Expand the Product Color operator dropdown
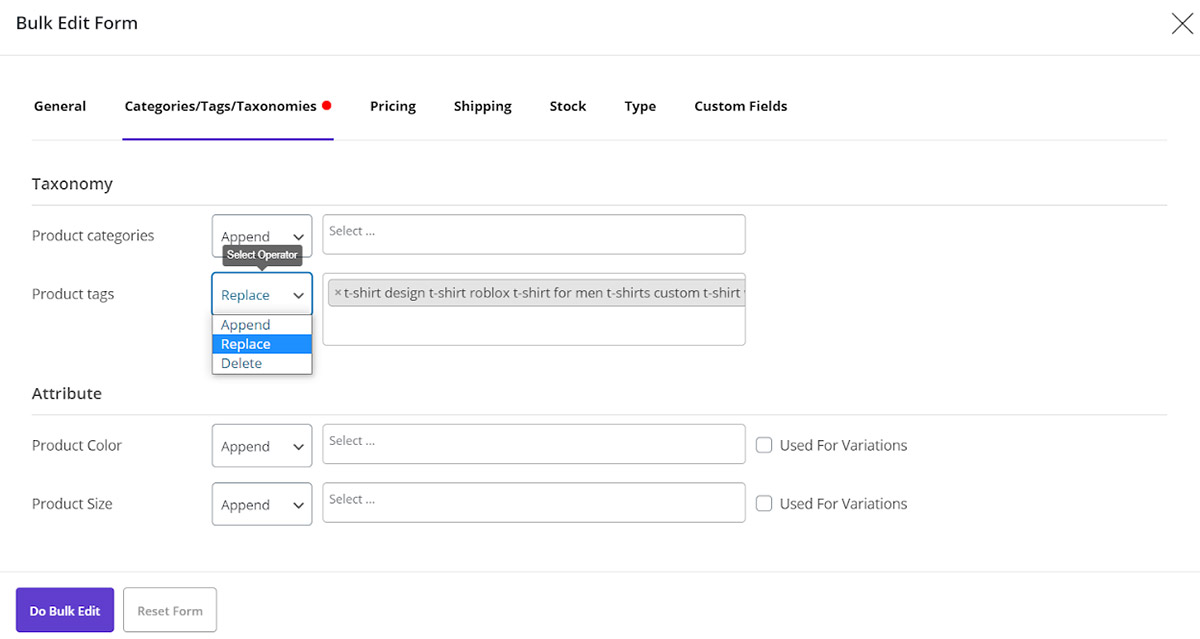Image resolution: width=1200 pixels, height=639 pixels. point(262,446)
